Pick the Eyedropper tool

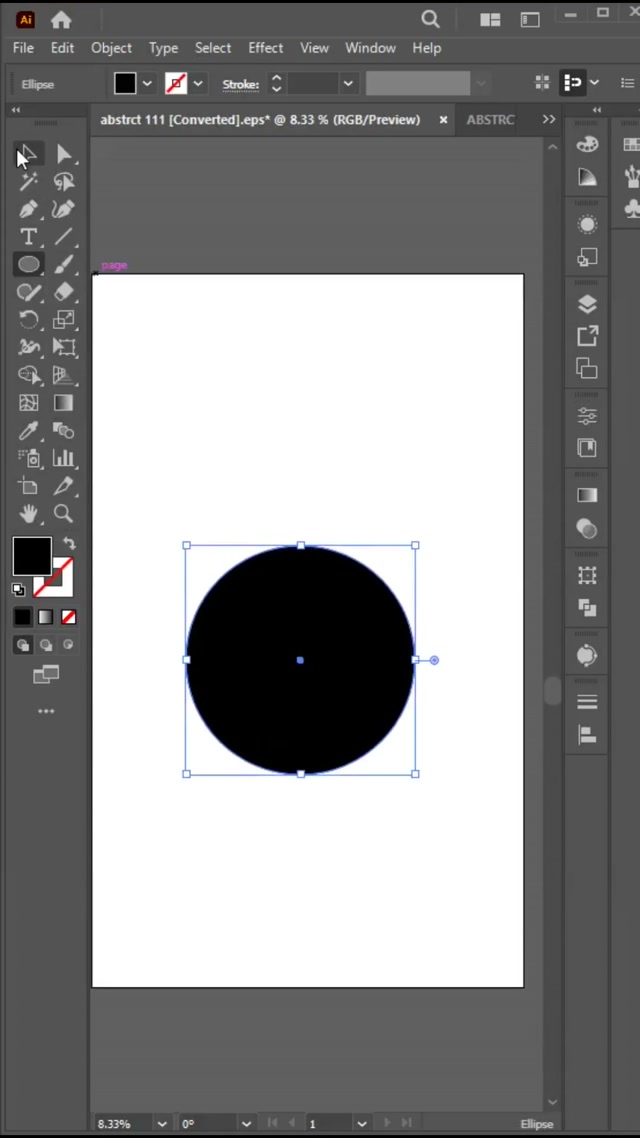pyautogui.click(x=28, y=431)
